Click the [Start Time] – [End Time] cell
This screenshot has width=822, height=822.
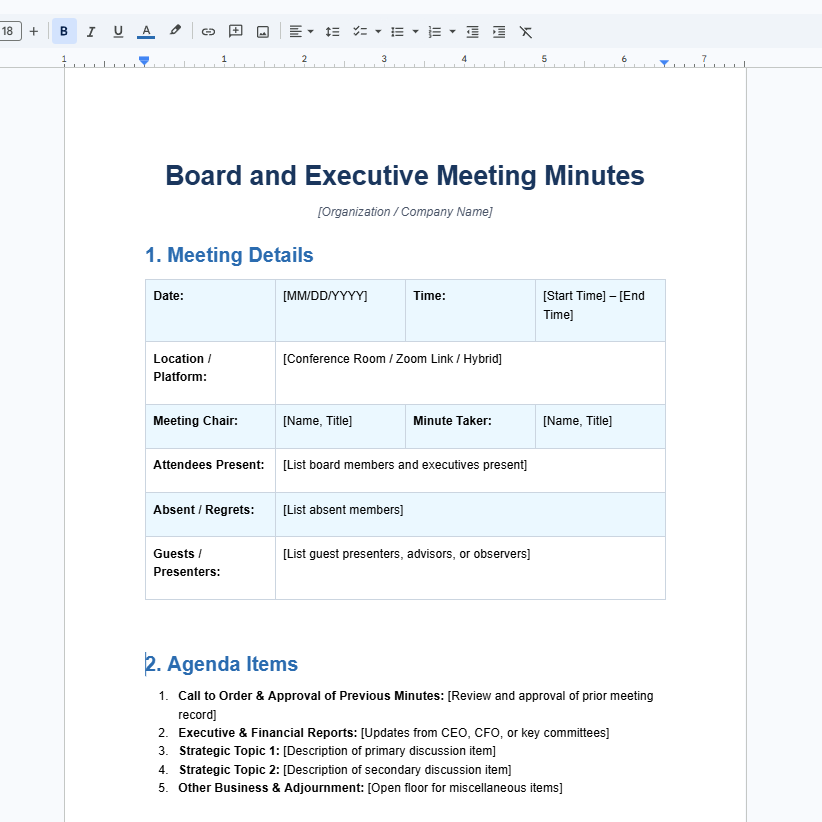pos(600,310)
